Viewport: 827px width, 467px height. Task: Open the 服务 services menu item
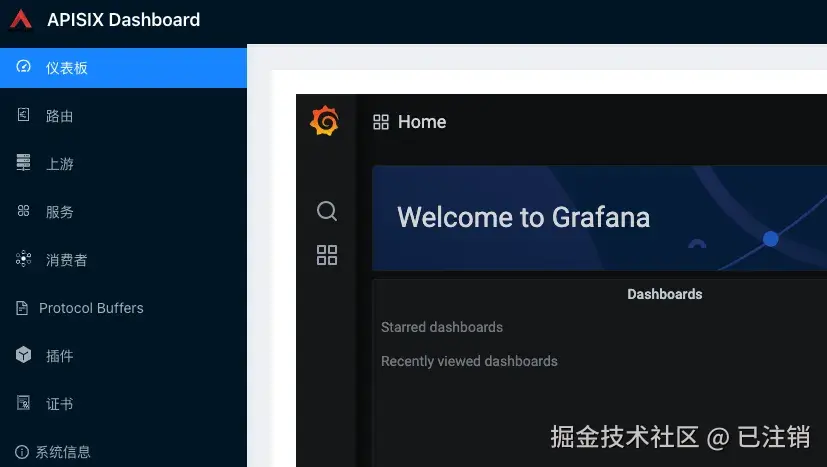123,212
